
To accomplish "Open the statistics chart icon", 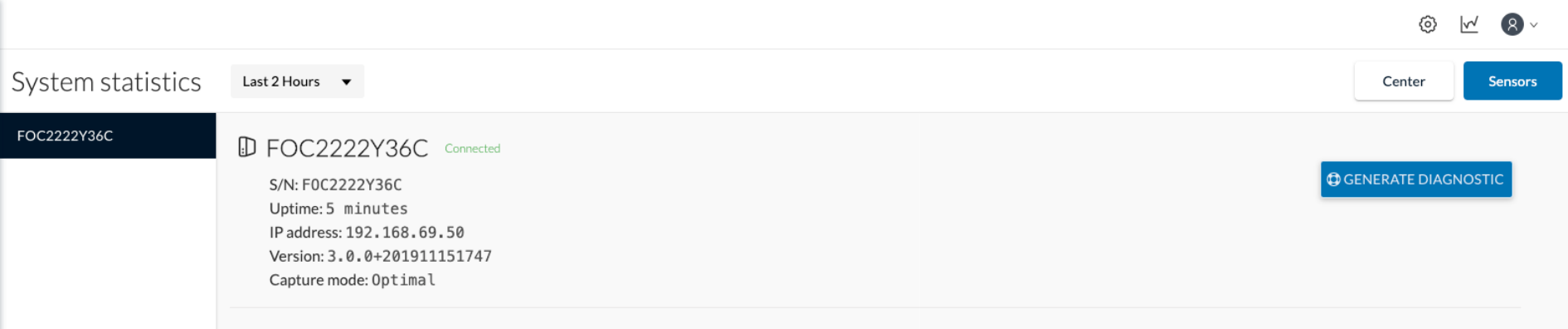I will tap(1469, 25).
